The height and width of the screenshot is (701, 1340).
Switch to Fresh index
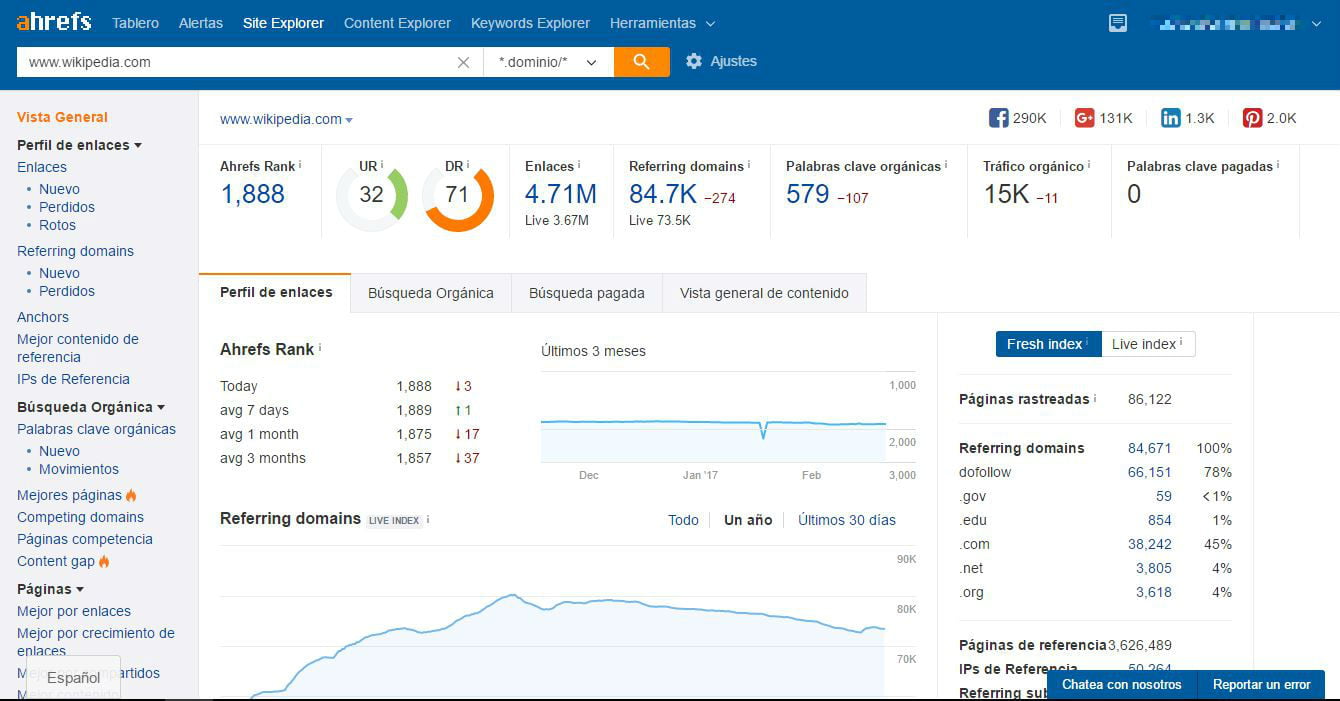click(1048, 344)
